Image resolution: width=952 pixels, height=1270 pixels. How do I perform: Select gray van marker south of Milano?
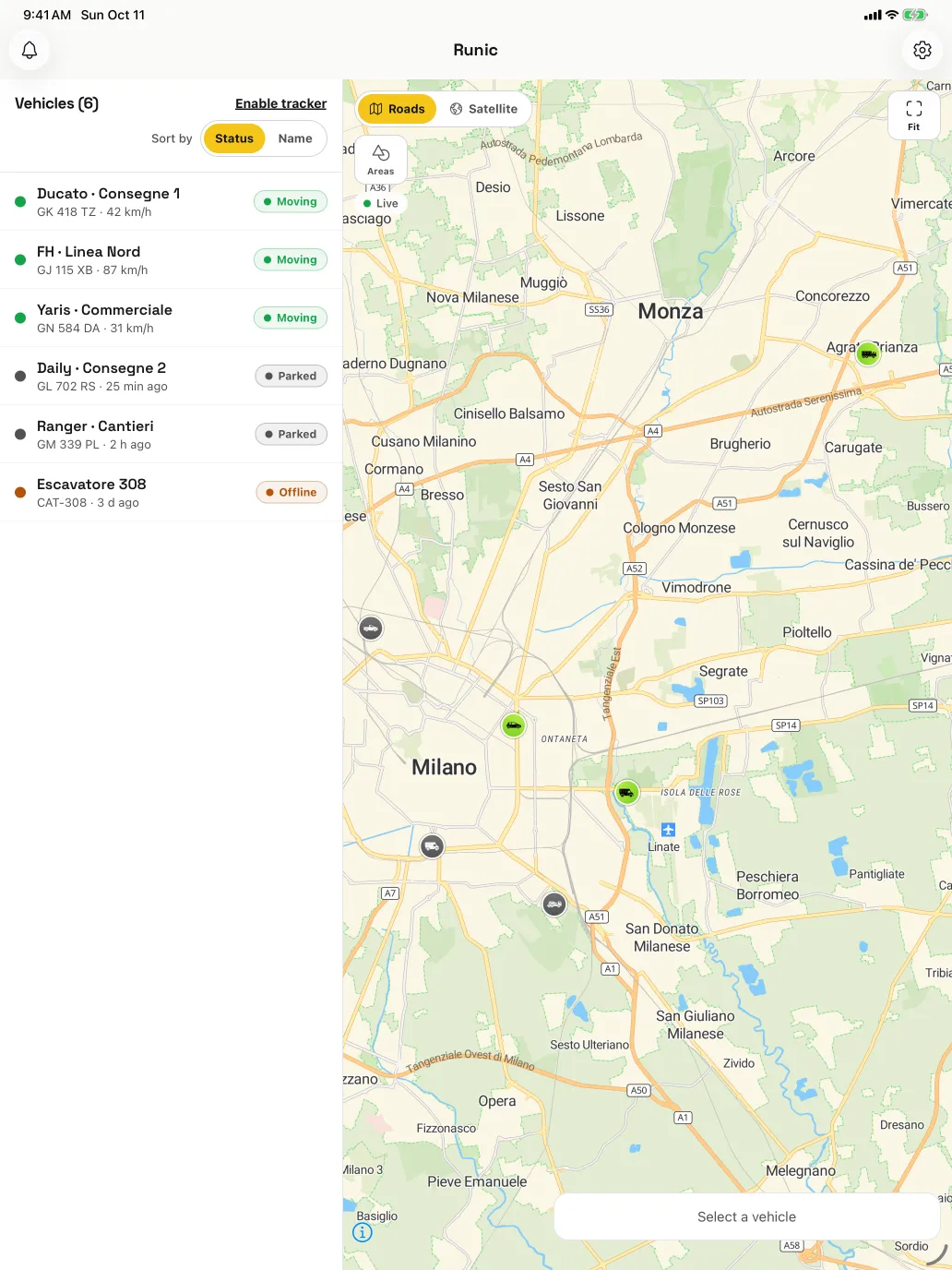click(x=432, y=846)
